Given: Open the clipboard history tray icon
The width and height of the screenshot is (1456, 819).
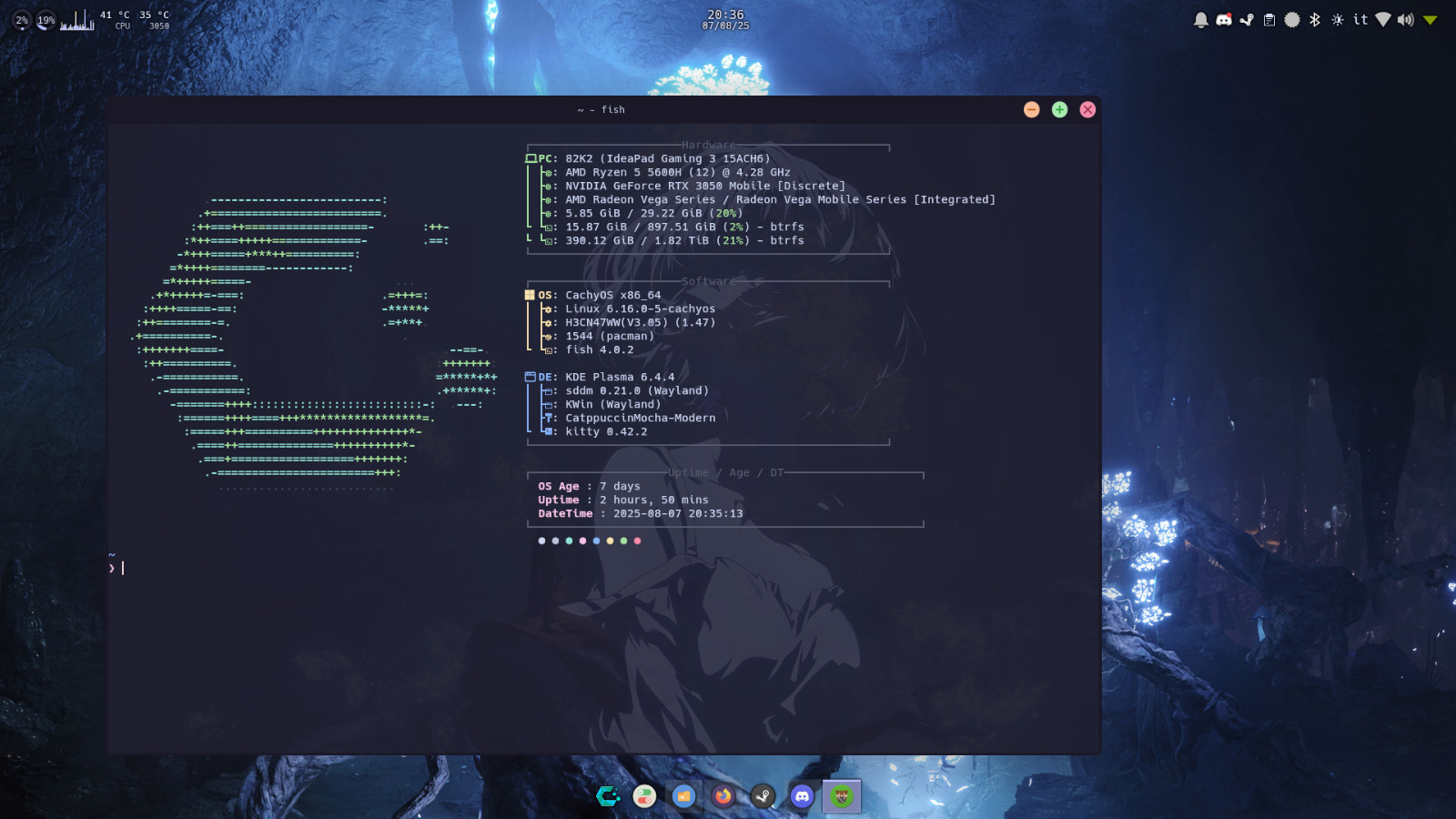Looking at the screenshot, I should 1269,20.
